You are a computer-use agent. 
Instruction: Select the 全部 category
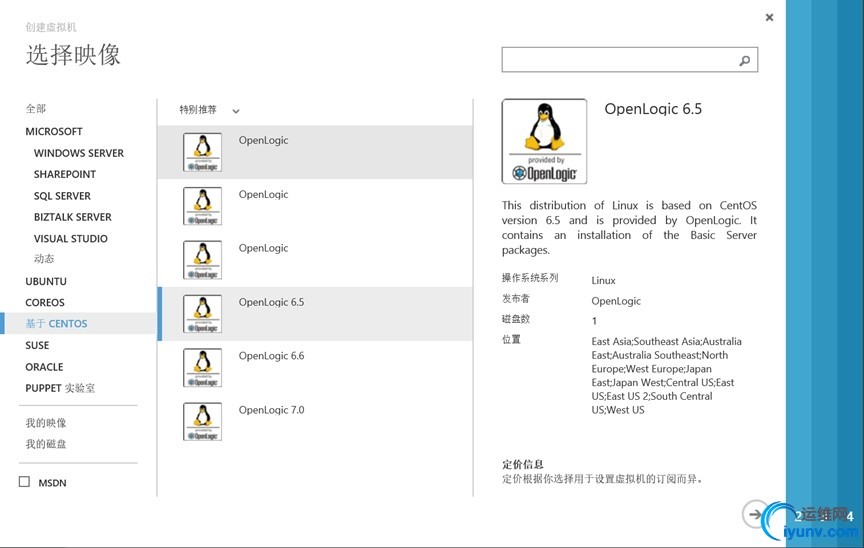coord(36,108)
